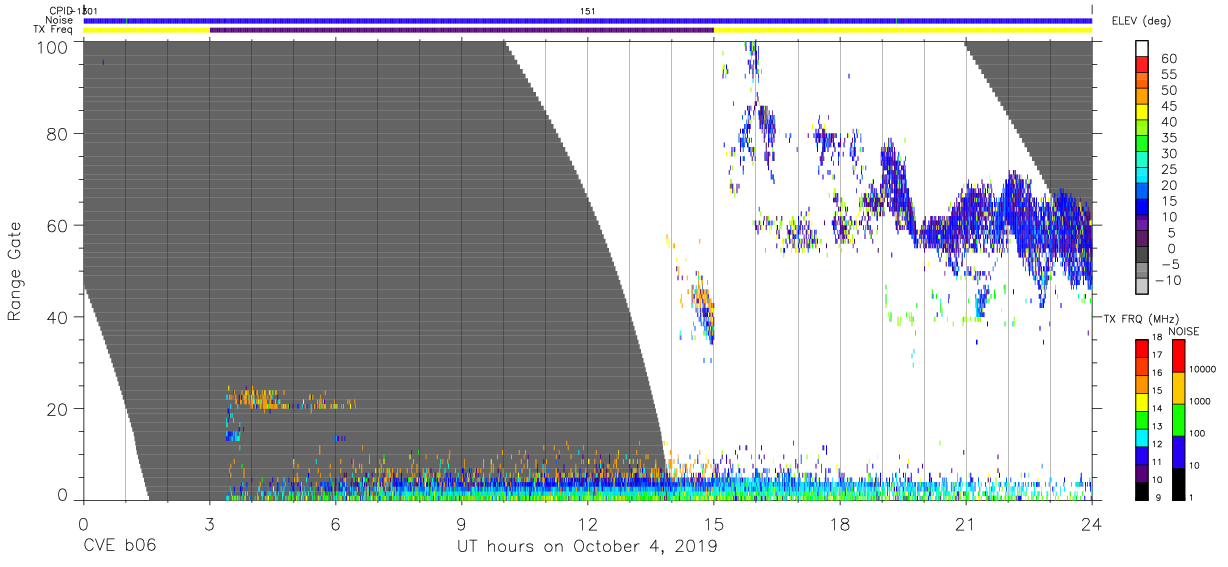Click the '-10' label on the ELEV scale
This screenshot has height=567, width=1228.
click(1166, 281)
